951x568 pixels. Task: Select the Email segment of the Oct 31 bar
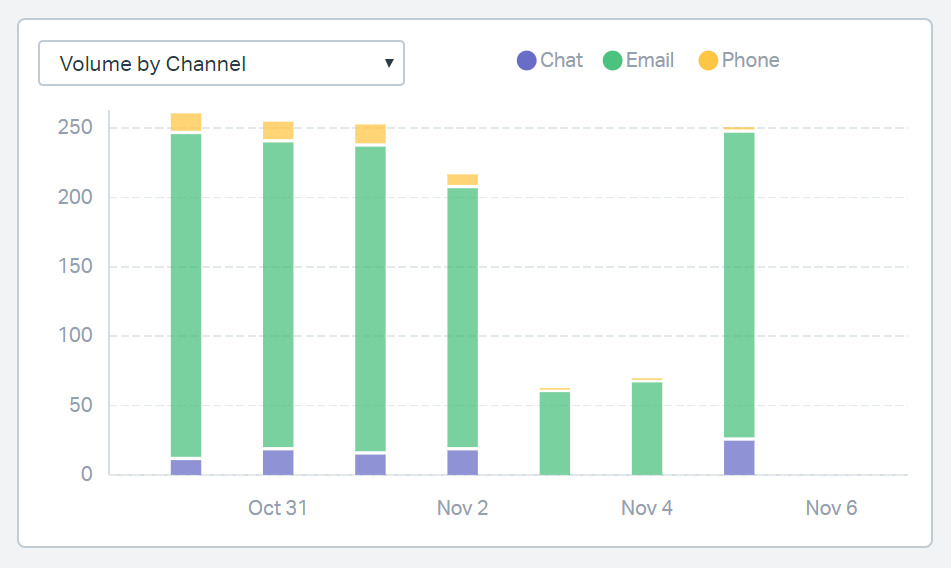coord(278,295)
